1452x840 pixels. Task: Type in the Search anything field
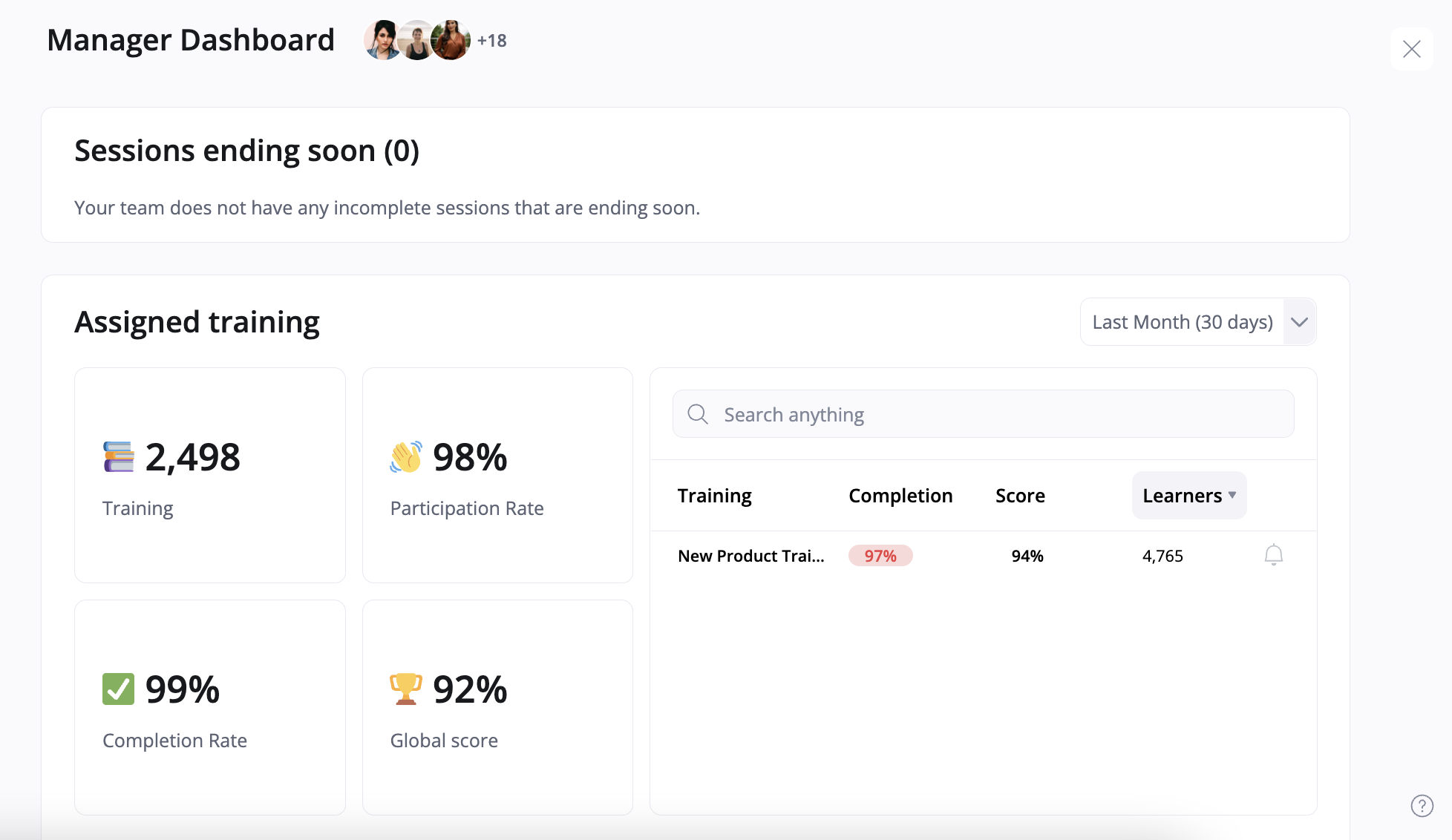coord(995,414)
